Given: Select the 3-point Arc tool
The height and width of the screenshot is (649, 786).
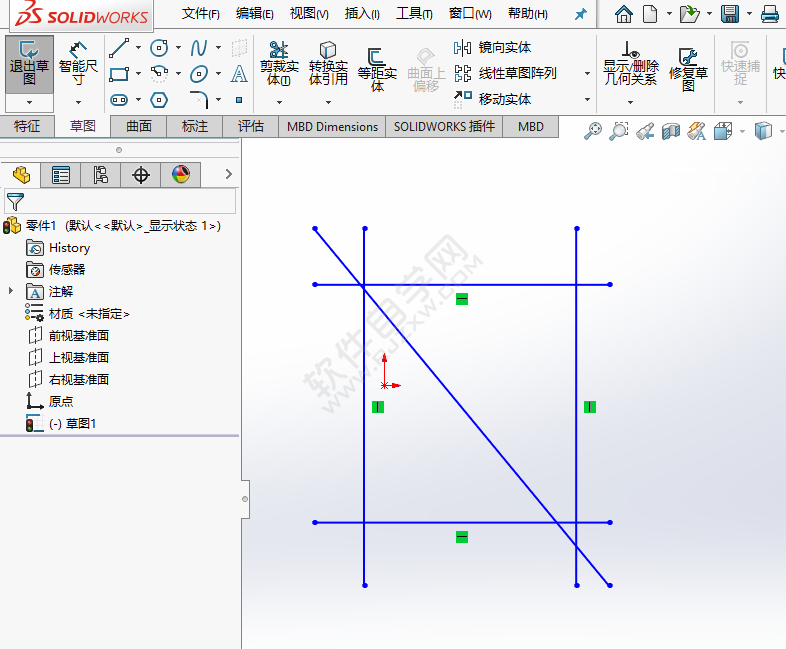Looking at the screenshot, I should click(x=159, y=74).
